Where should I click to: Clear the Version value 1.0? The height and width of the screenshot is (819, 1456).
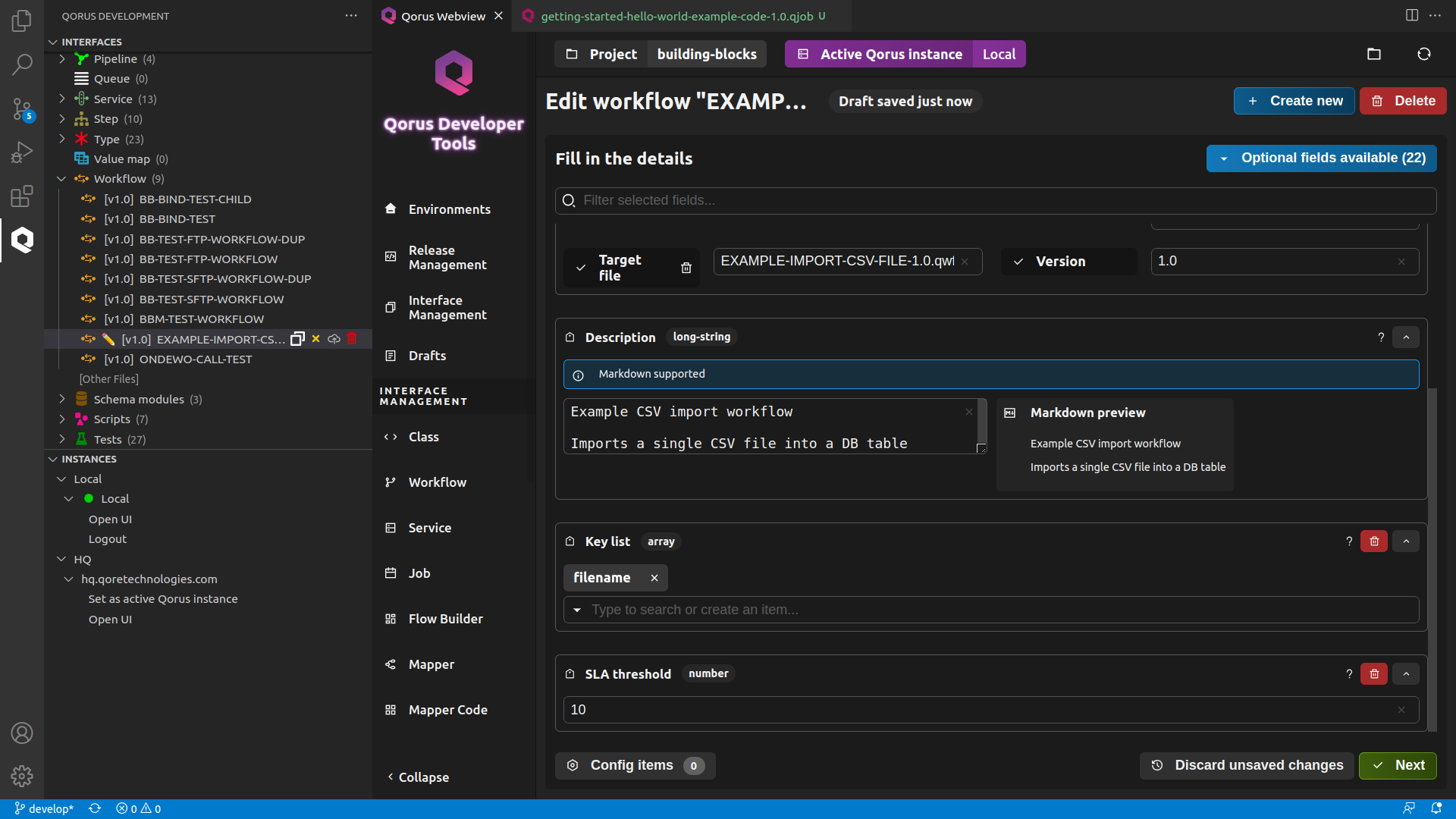click(x=1401, y=262)
